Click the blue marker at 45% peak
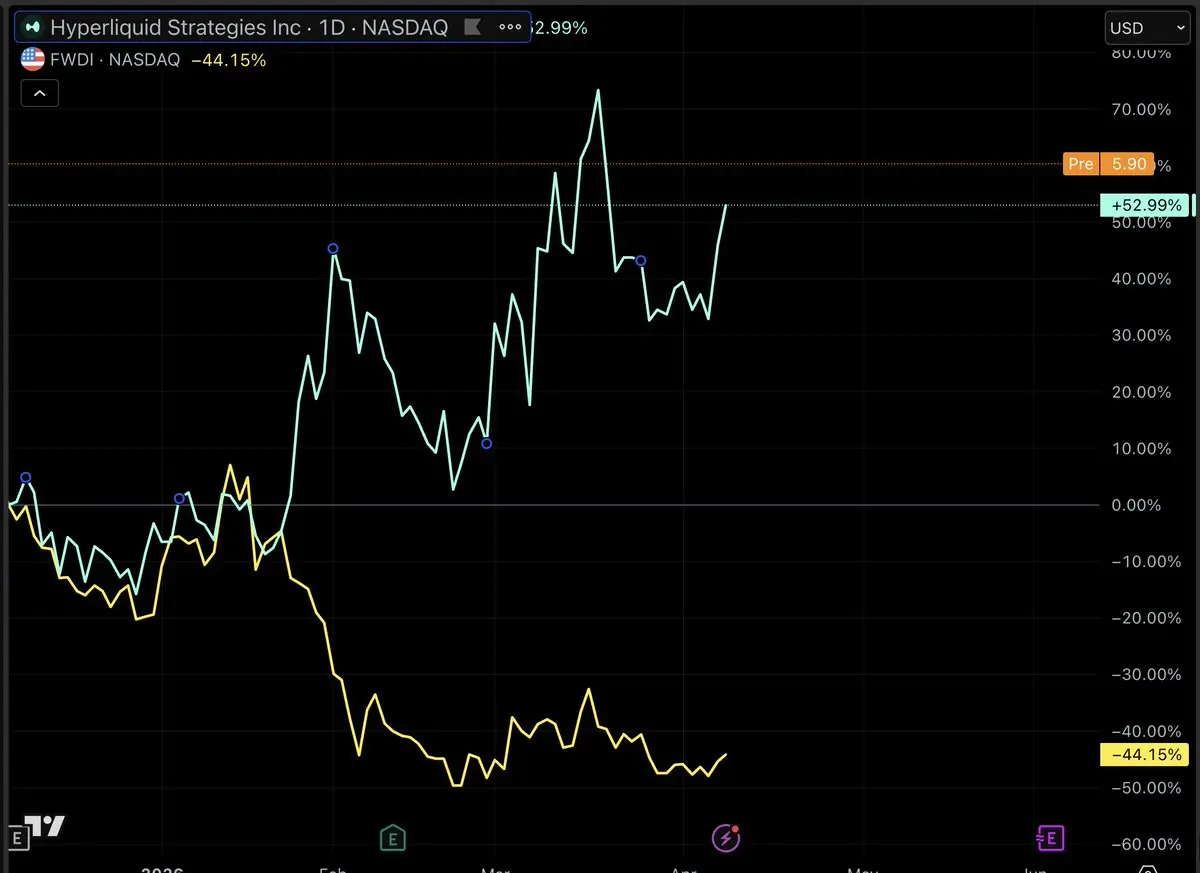Image resolution: width=1200 pixels, height=873 pixels. [333, 249]
